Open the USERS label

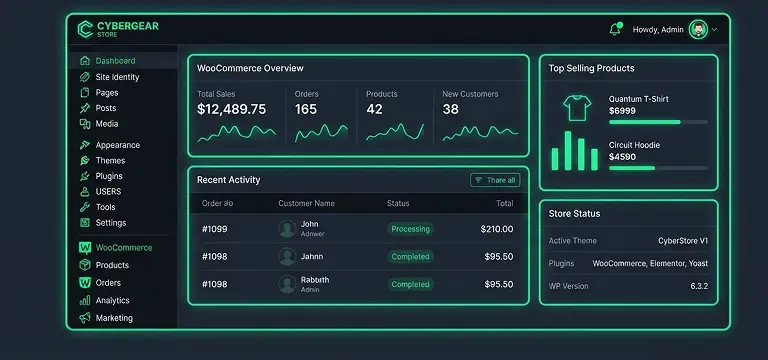(x=108, y=192)
